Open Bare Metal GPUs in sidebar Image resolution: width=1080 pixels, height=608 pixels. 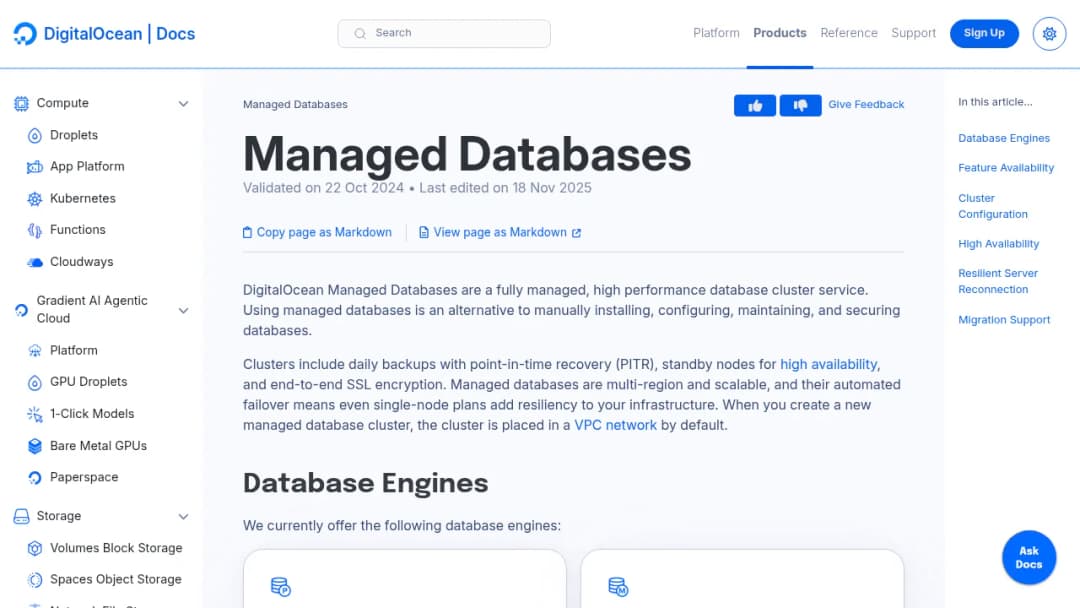(98, 446)
